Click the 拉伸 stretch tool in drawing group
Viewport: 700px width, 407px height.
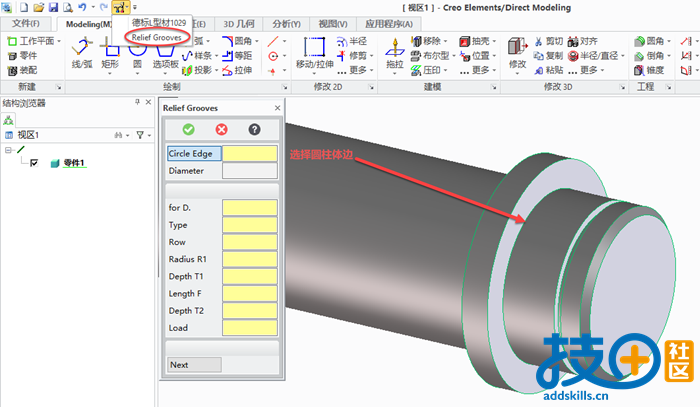[238, 70]
